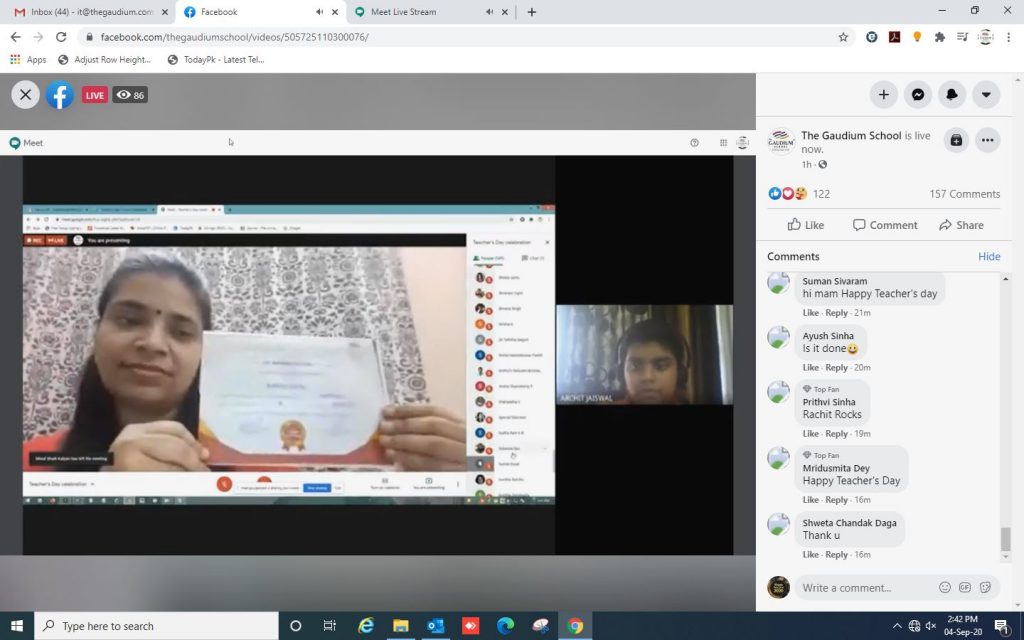
Task: Open Messenger from the top bar
Action: (917, 95)
